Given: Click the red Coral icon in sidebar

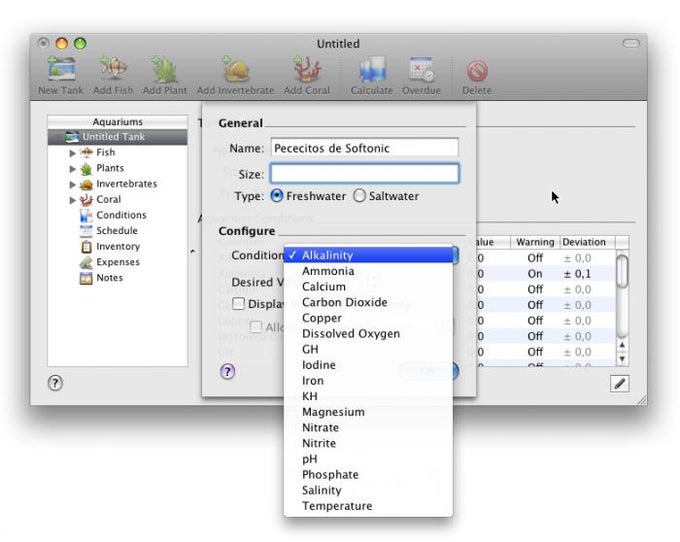Looking at the screenshot, I should (86, 200).
